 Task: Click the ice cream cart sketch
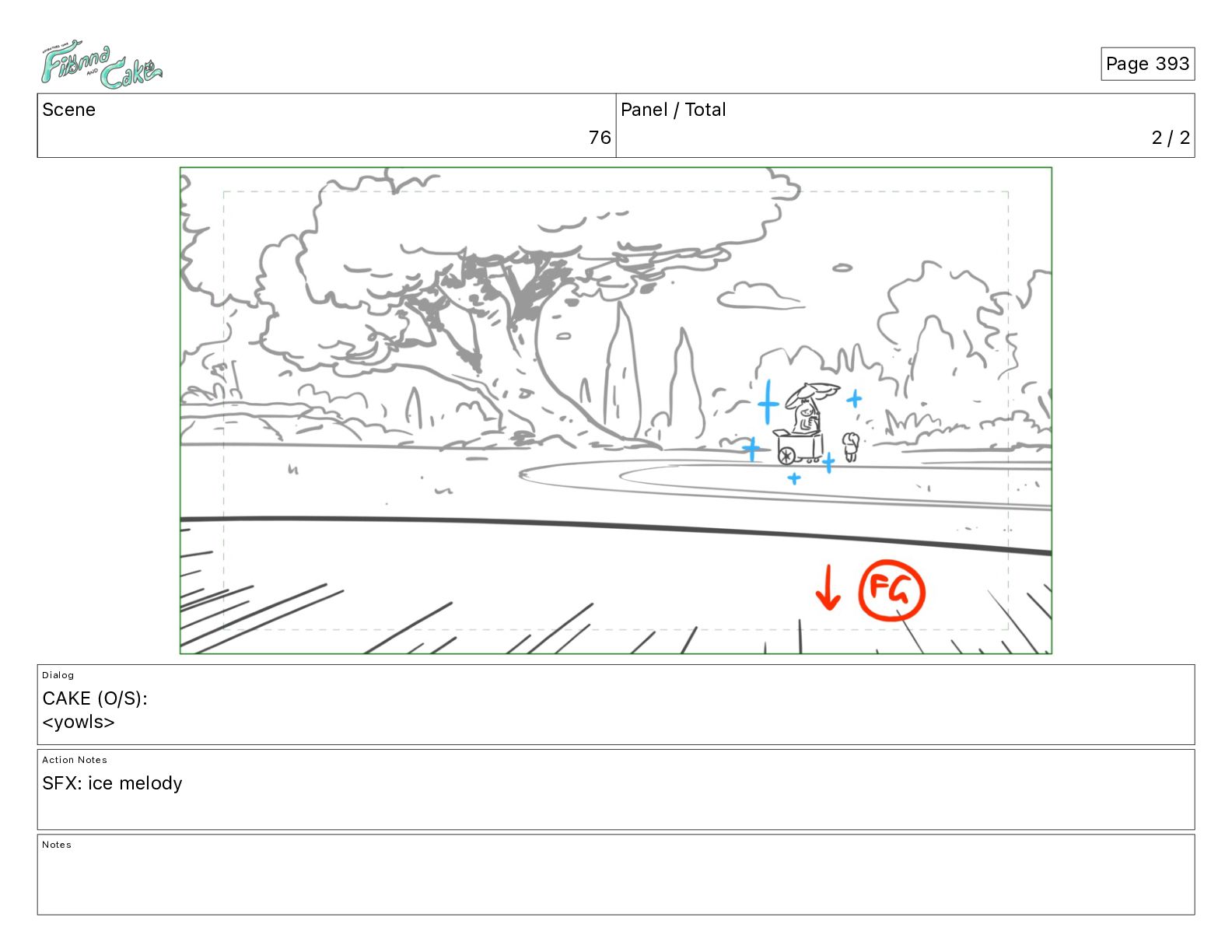[x=800, y=447]
